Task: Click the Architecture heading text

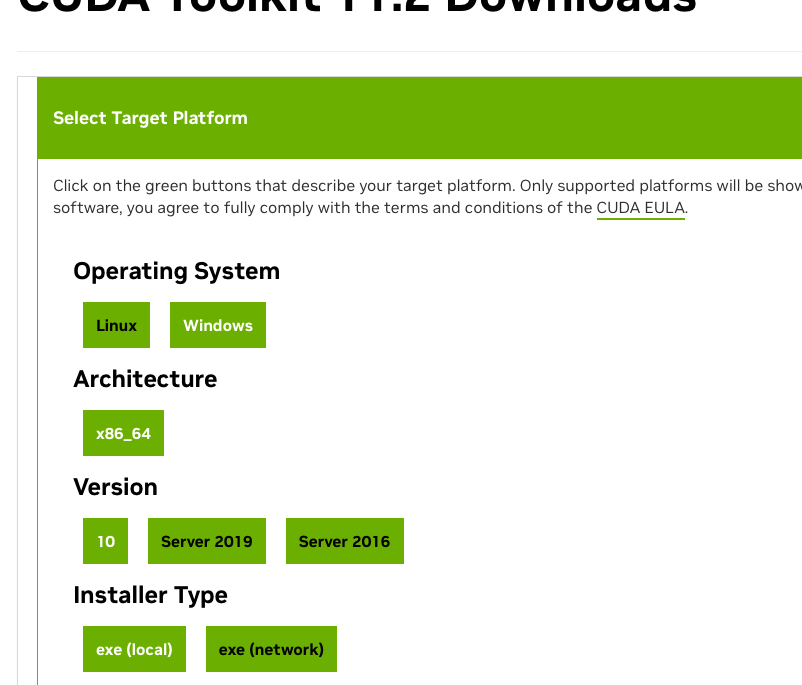Action: [x=145, y=379]
